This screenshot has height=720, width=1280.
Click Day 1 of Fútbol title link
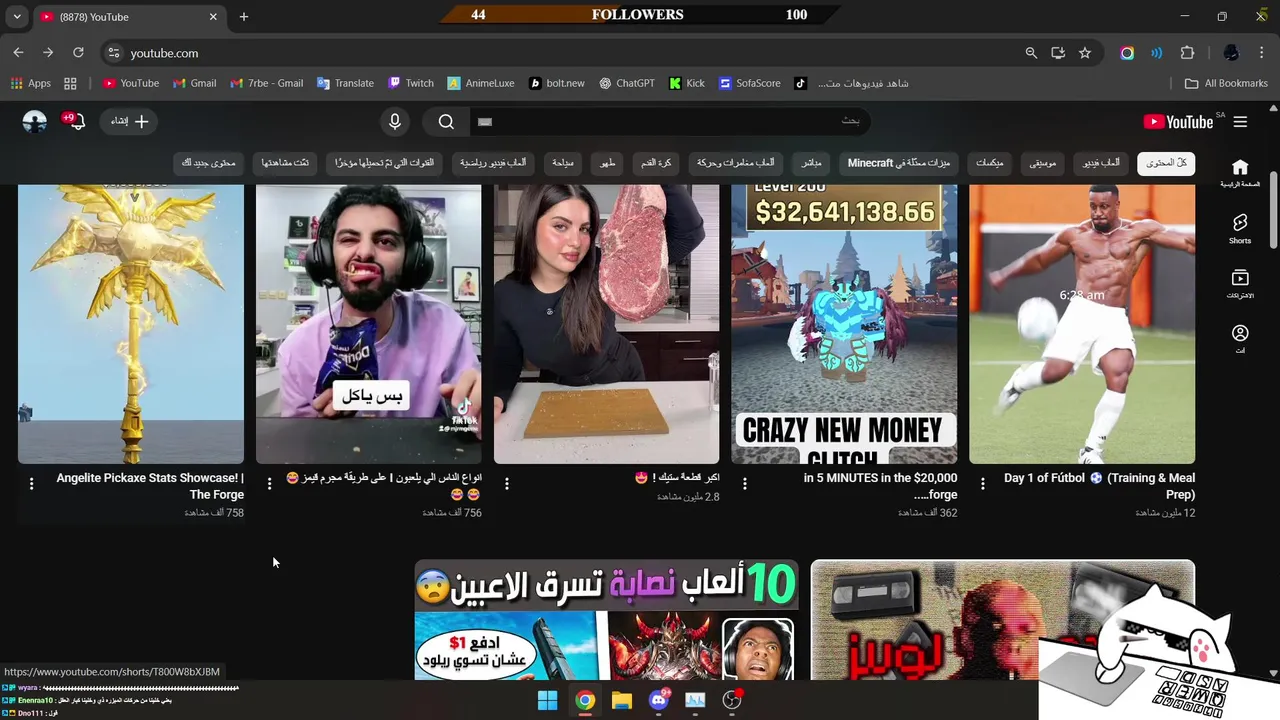tap(1099, 486)
